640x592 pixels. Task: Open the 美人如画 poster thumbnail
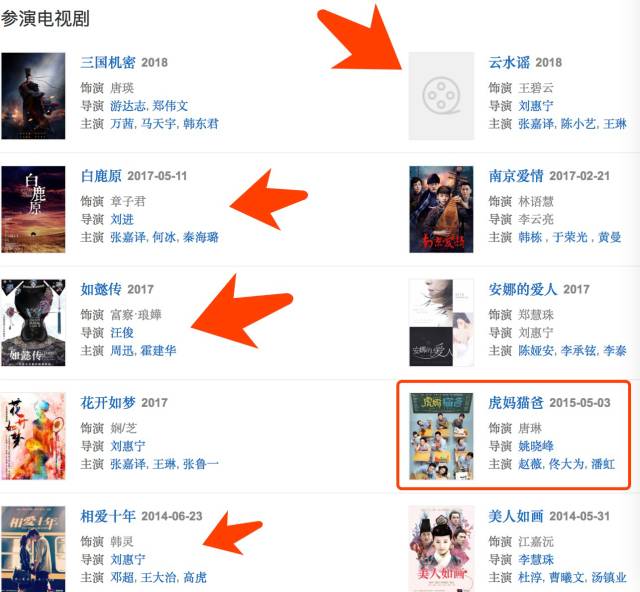point(441,549)
